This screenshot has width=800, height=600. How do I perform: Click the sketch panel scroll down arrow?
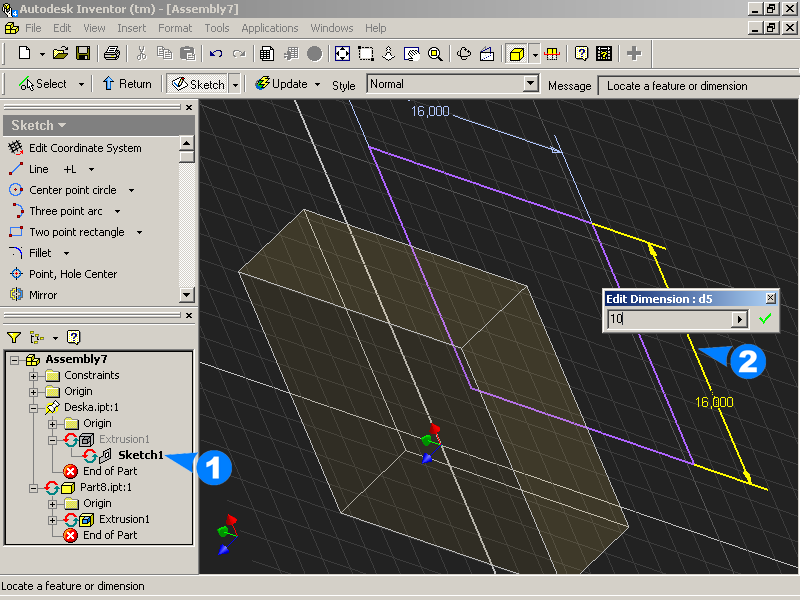pos(187,295)
